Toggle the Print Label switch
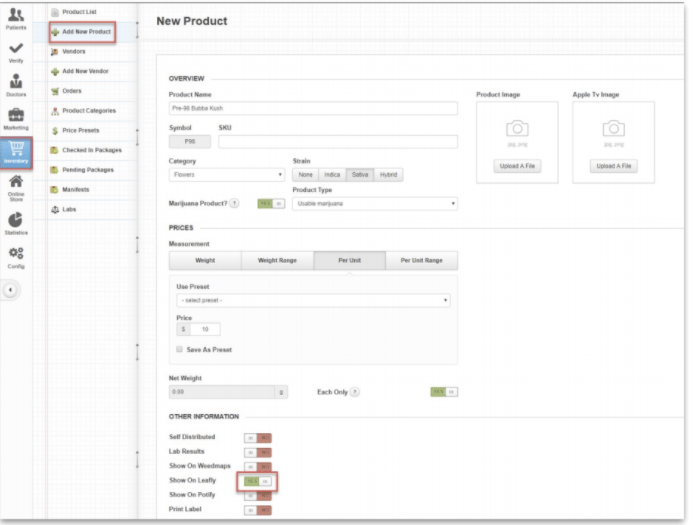The image size is (694, 525). [258, 510]
